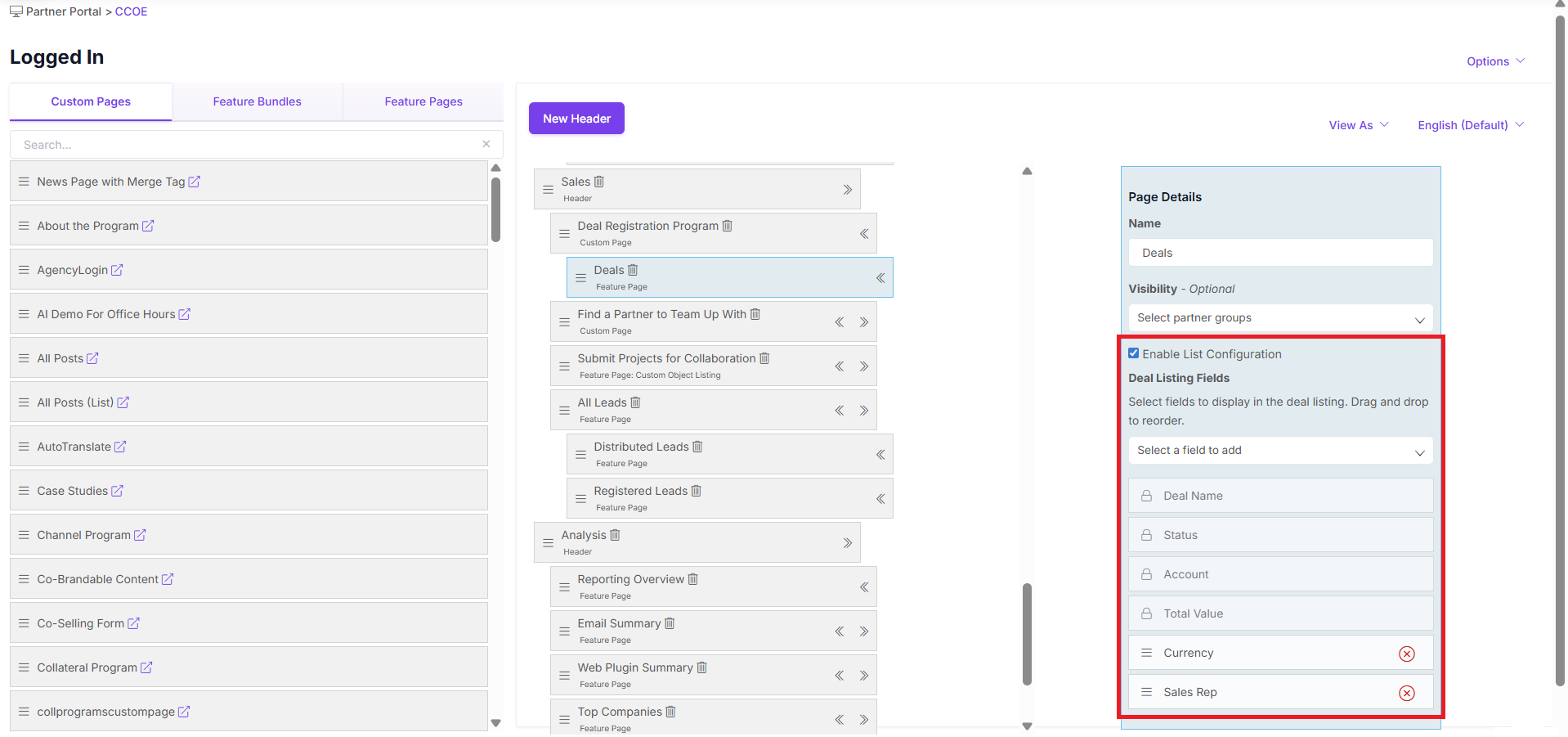Screen dimensions: 1568x737
Task: Indent the All Leads page right
Action: coord(863,411)
